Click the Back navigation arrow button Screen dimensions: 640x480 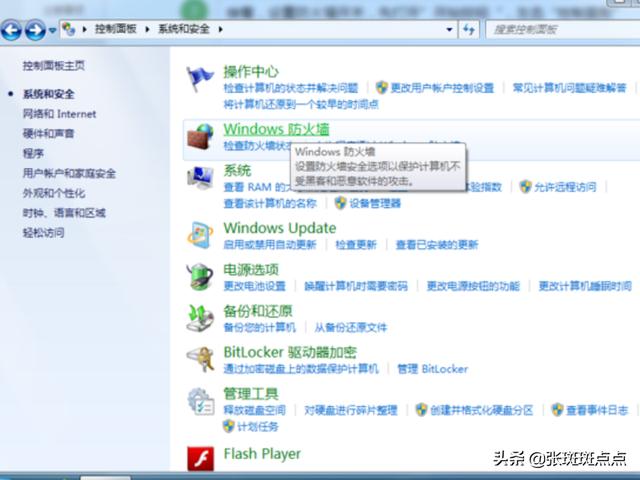coord(11,30)
